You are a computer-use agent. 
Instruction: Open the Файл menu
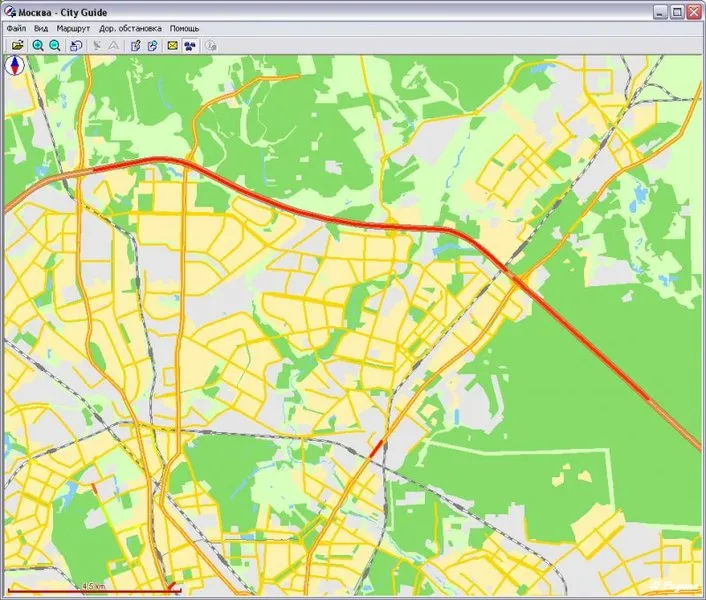pyautogui.click(x=16, y=28)
